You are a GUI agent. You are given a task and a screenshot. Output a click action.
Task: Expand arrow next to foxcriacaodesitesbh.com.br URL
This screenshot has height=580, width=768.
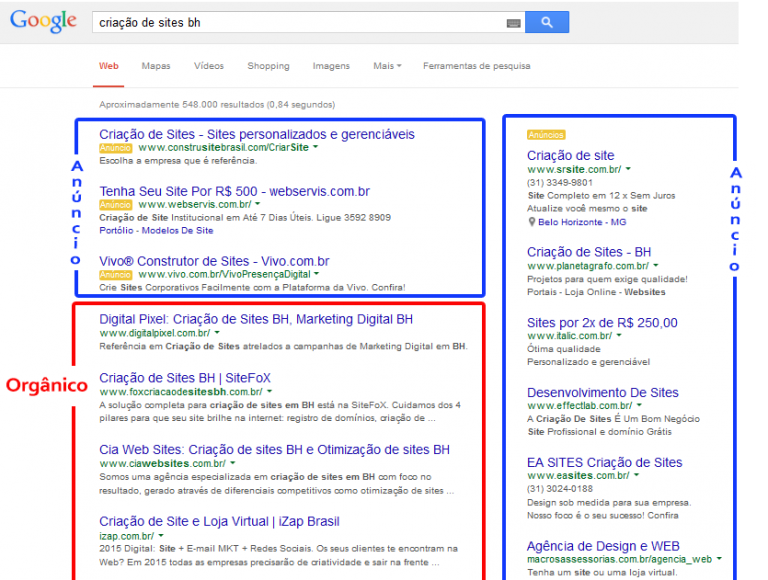269,391
